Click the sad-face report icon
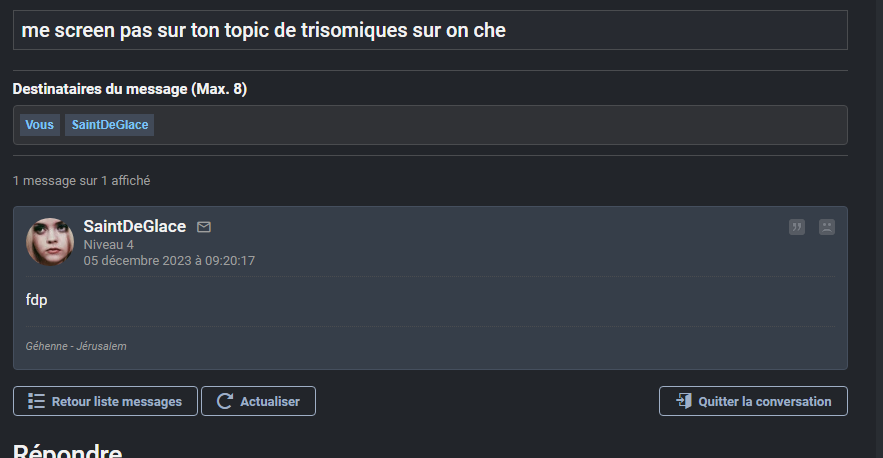 coord(827,227)
